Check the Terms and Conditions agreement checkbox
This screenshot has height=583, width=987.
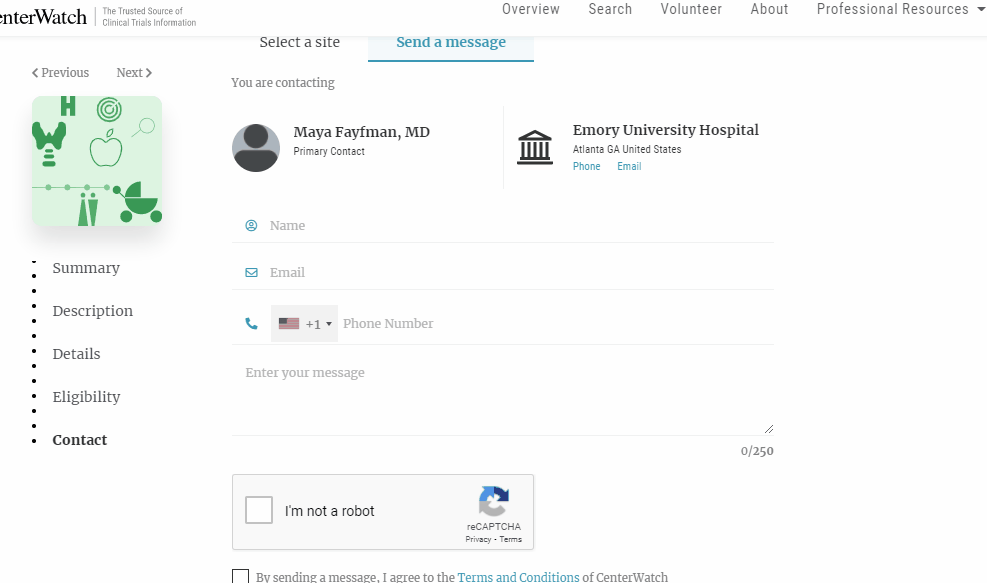tap(240, 576)
